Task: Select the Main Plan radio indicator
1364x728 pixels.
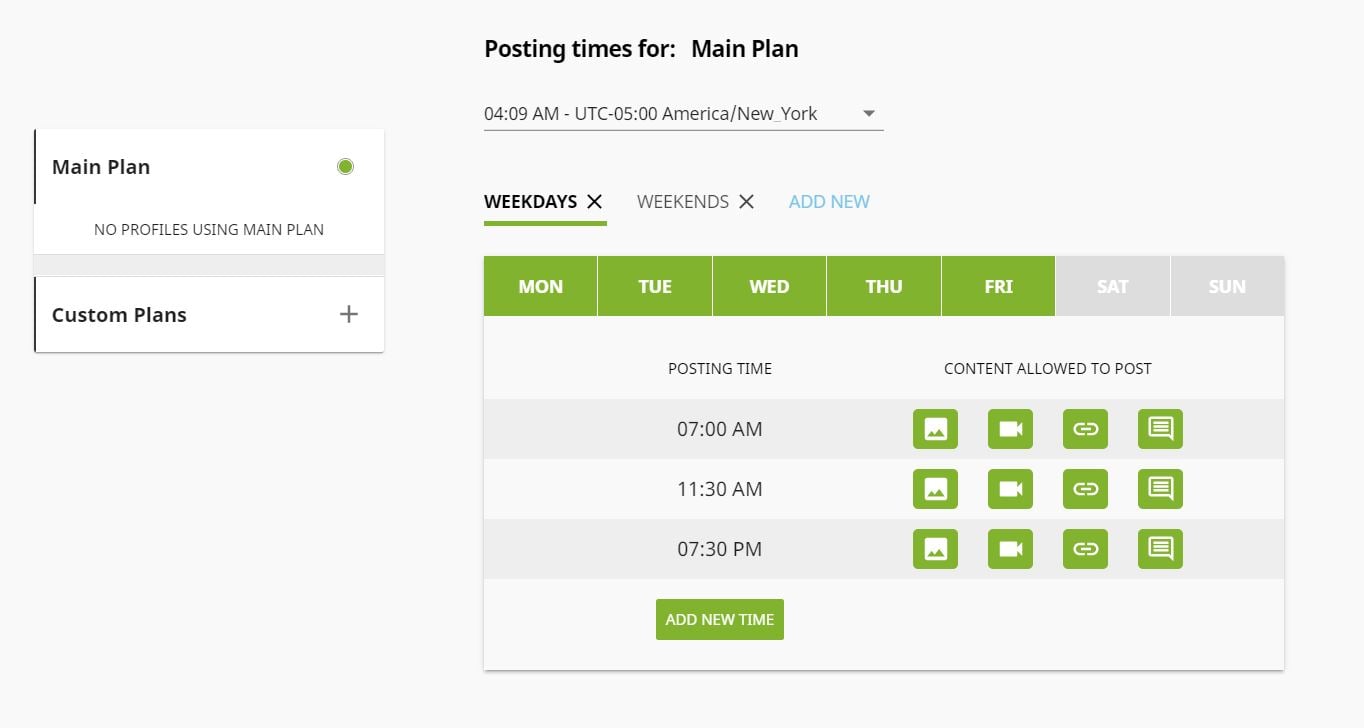Action: [x=345, y=167]
